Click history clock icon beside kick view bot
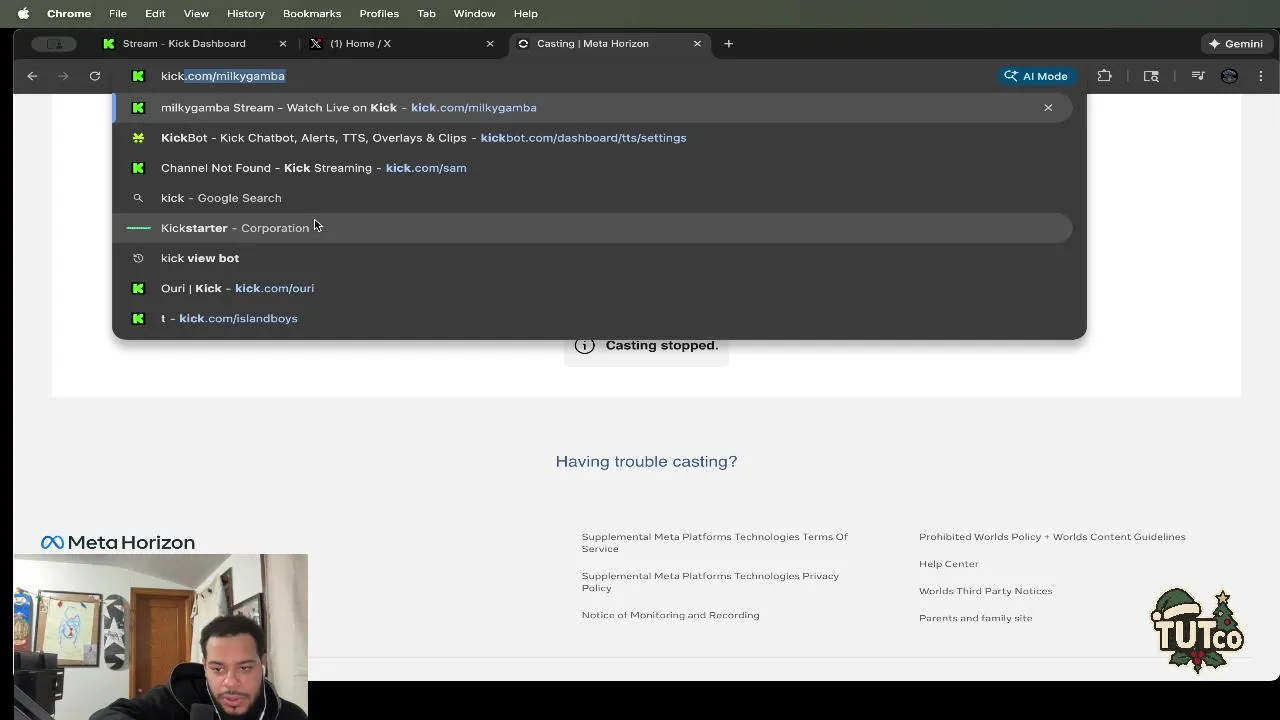 point(138,258)
